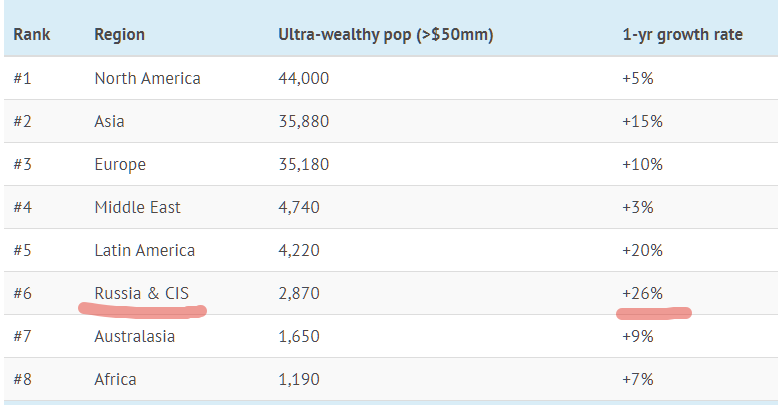778x405 pixels.
Task: Select the Australasia region cell
Action: (134, 336)
